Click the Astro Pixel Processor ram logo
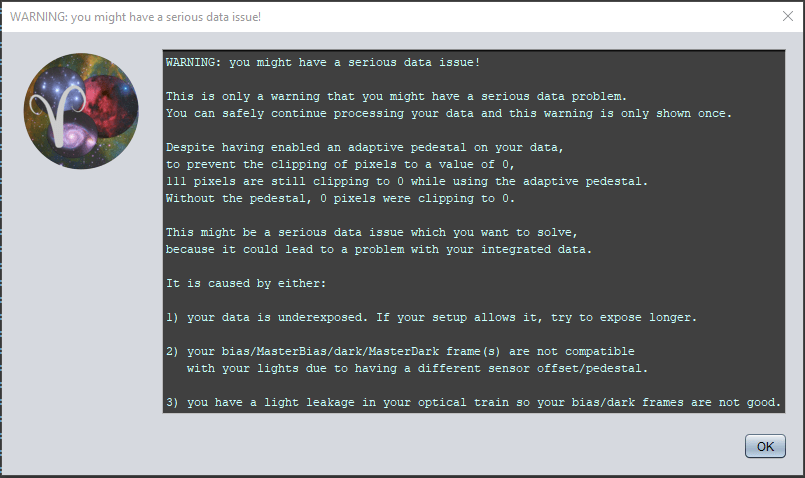Viewport: 805px width, 478px height. (81, 111)
